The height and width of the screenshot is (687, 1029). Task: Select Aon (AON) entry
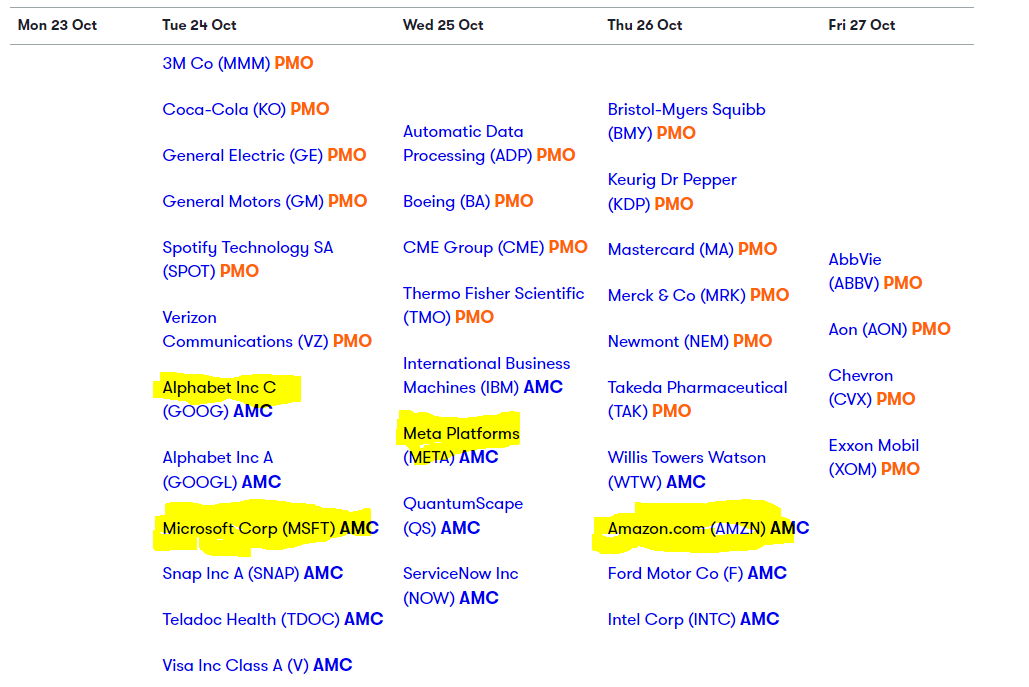[x=868, y=329]
